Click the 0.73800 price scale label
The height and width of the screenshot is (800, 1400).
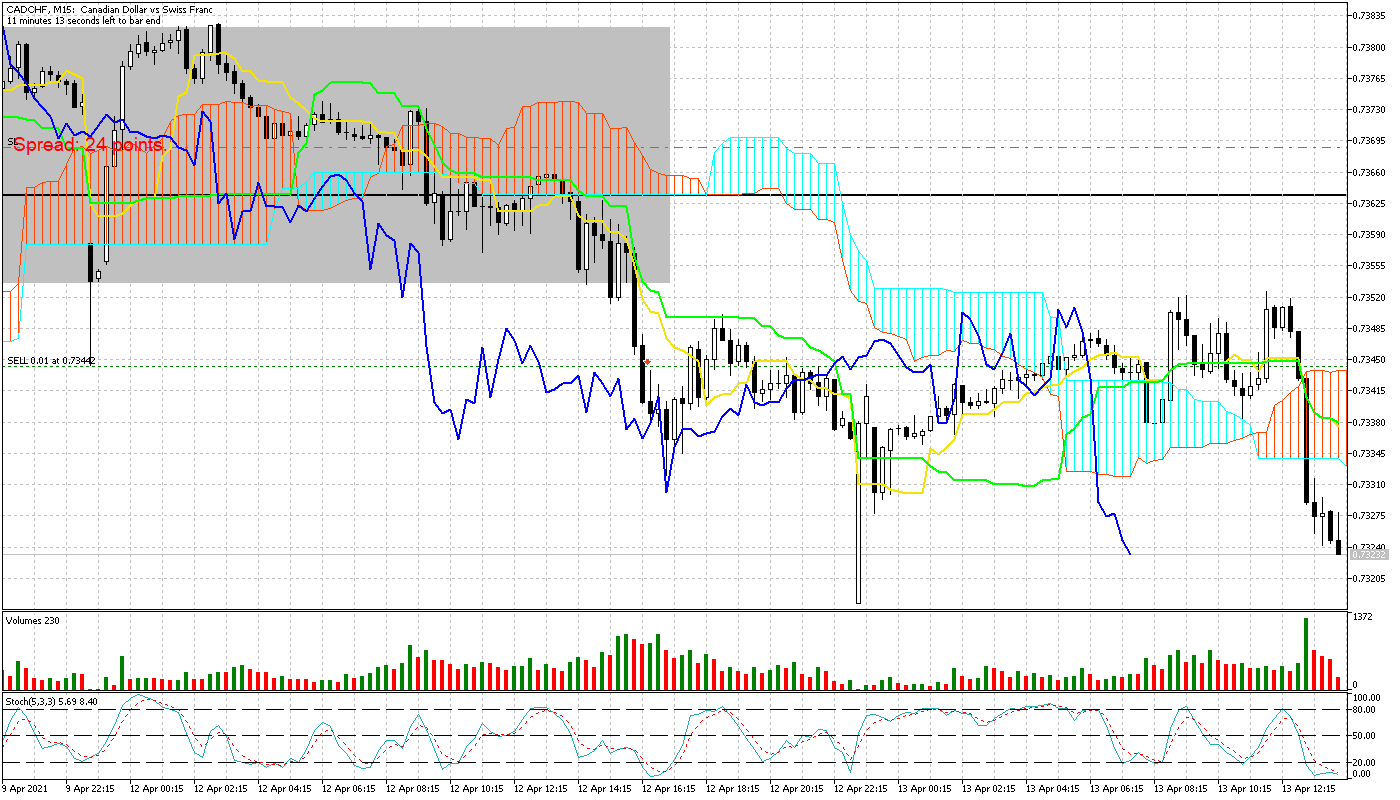pos(1367,47)
